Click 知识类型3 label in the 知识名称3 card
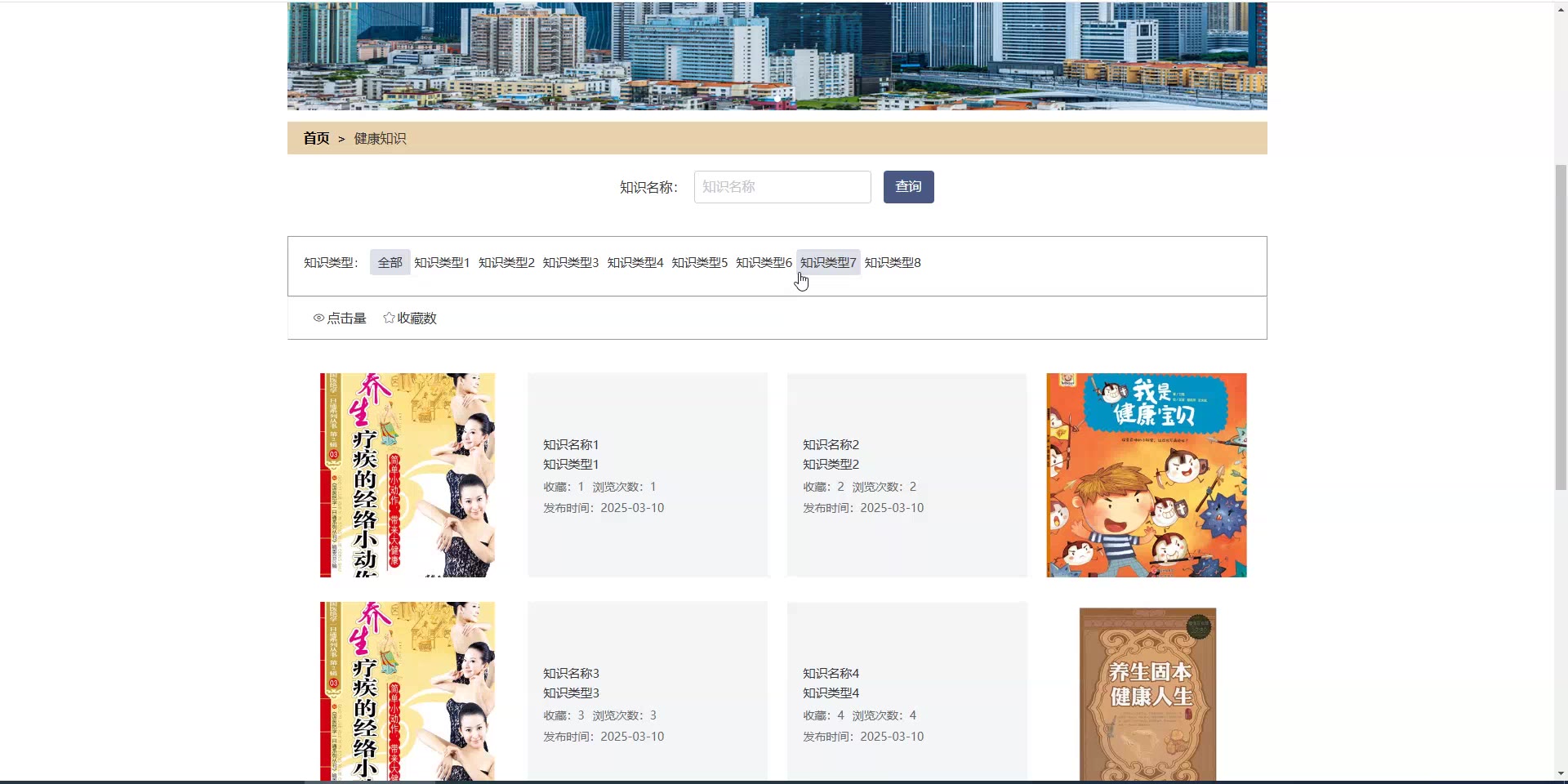This screenshot has width=1568, height=784. coord(571,693)
